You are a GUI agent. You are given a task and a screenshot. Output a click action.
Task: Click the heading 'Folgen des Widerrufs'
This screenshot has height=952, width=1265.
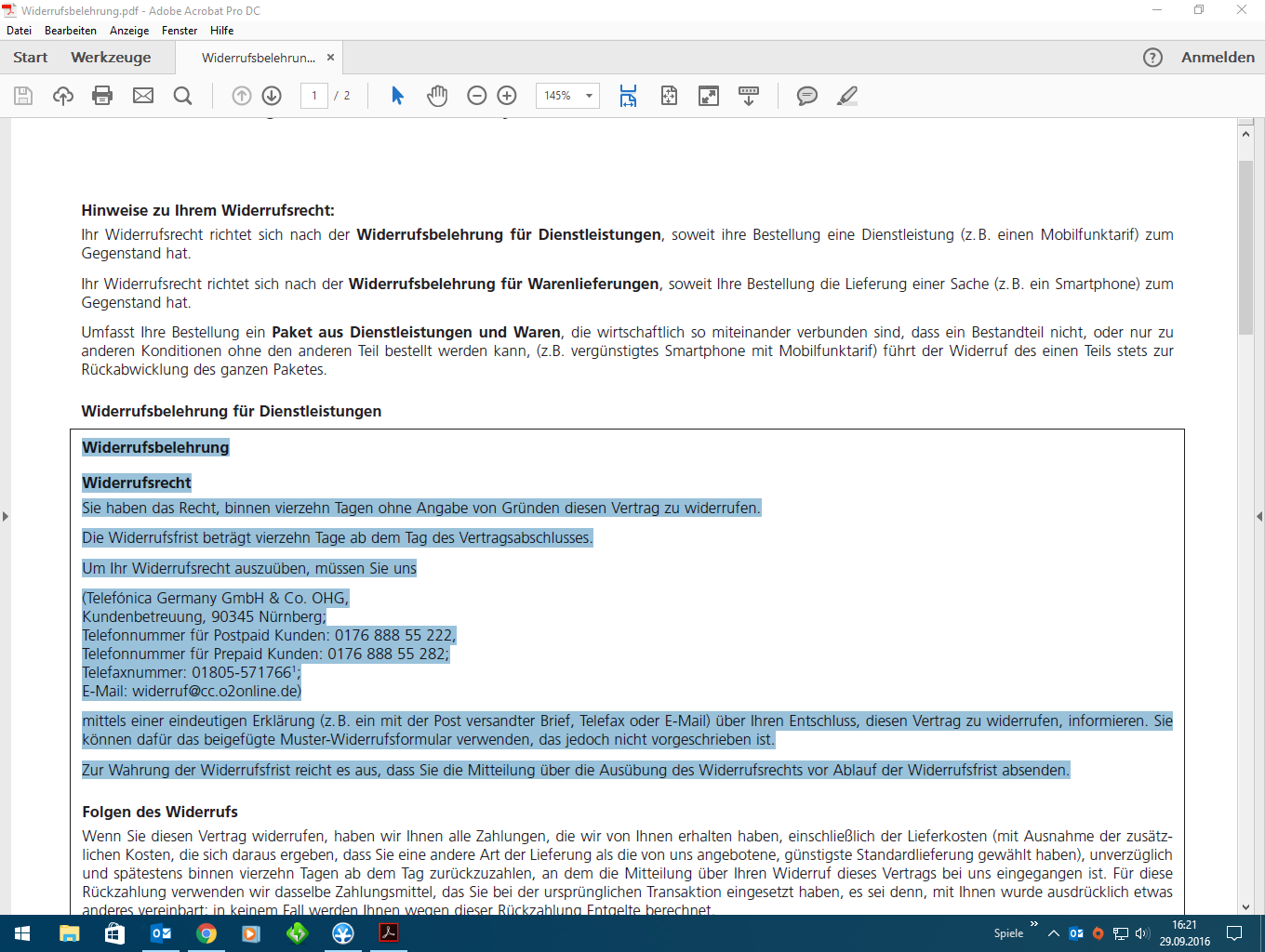coord(160,812)
